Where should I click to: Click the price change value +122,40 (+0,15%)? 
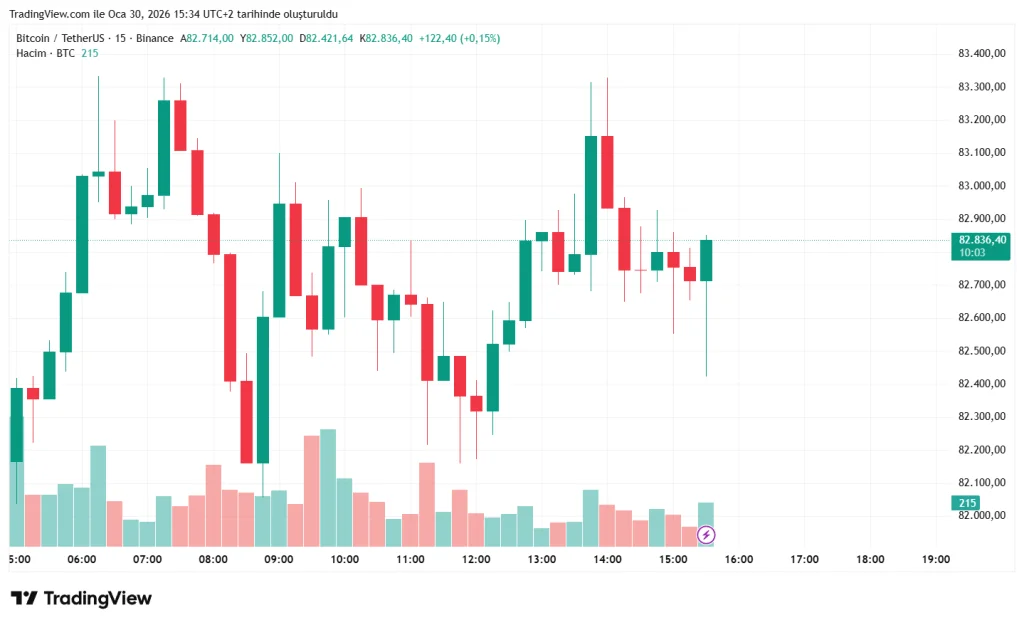click(462, 38)
